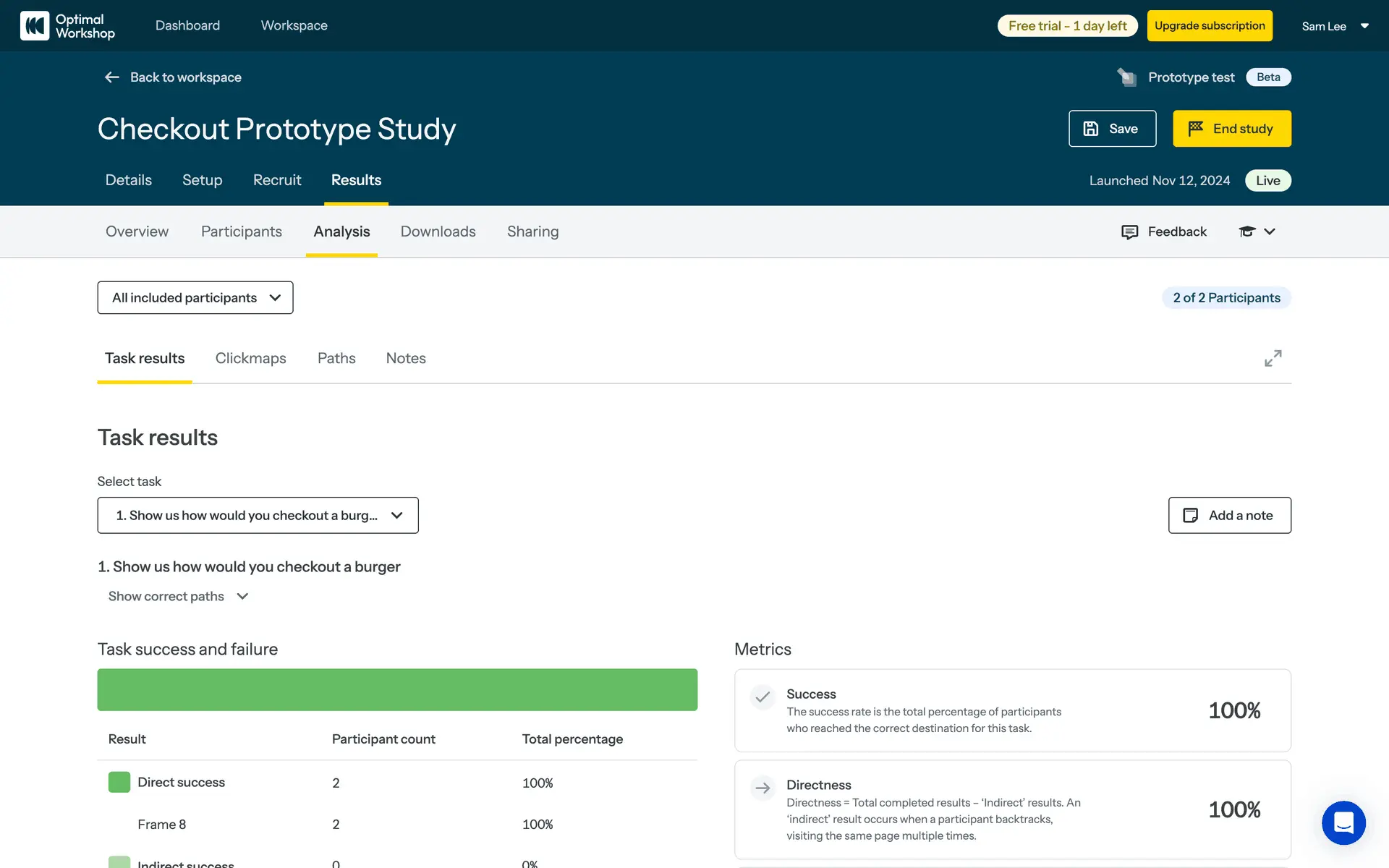This screenshot has height=868, width=1389.
Task: Open the graduation cap help menu
Action: [1257, 231]
